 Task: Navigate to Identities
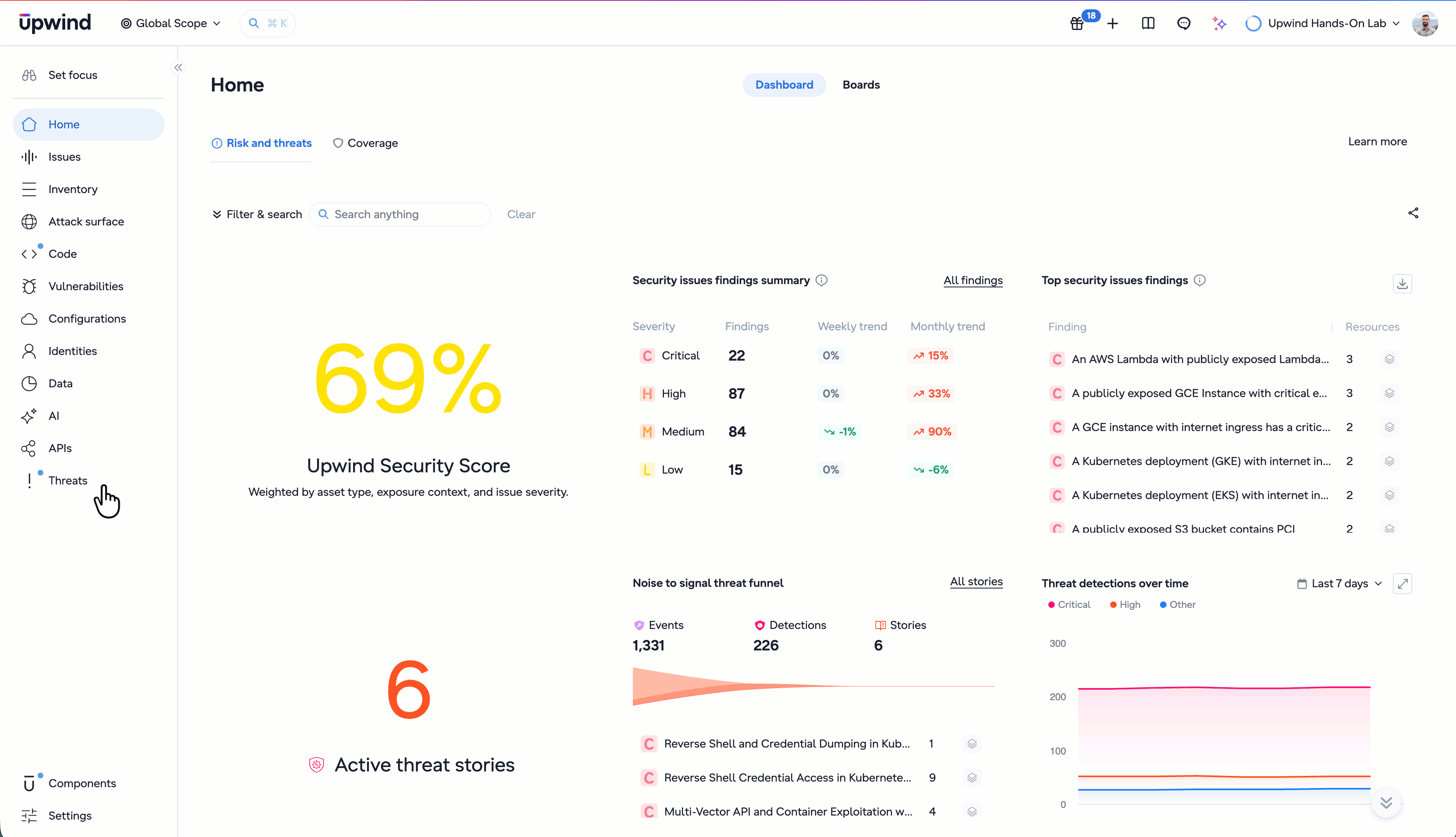(x=89, y=351)
